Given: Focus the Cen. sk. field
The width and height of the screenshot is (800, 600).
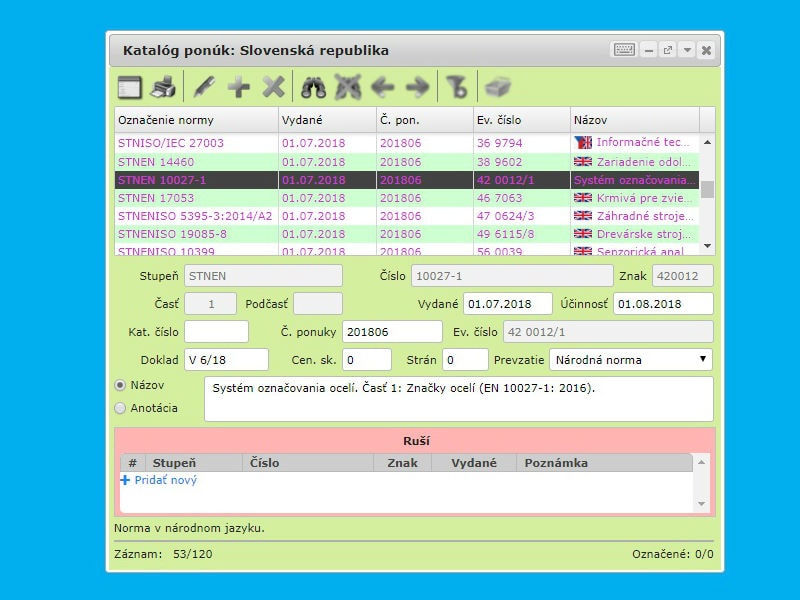Looking at the screenshot, I should [367, 360].
